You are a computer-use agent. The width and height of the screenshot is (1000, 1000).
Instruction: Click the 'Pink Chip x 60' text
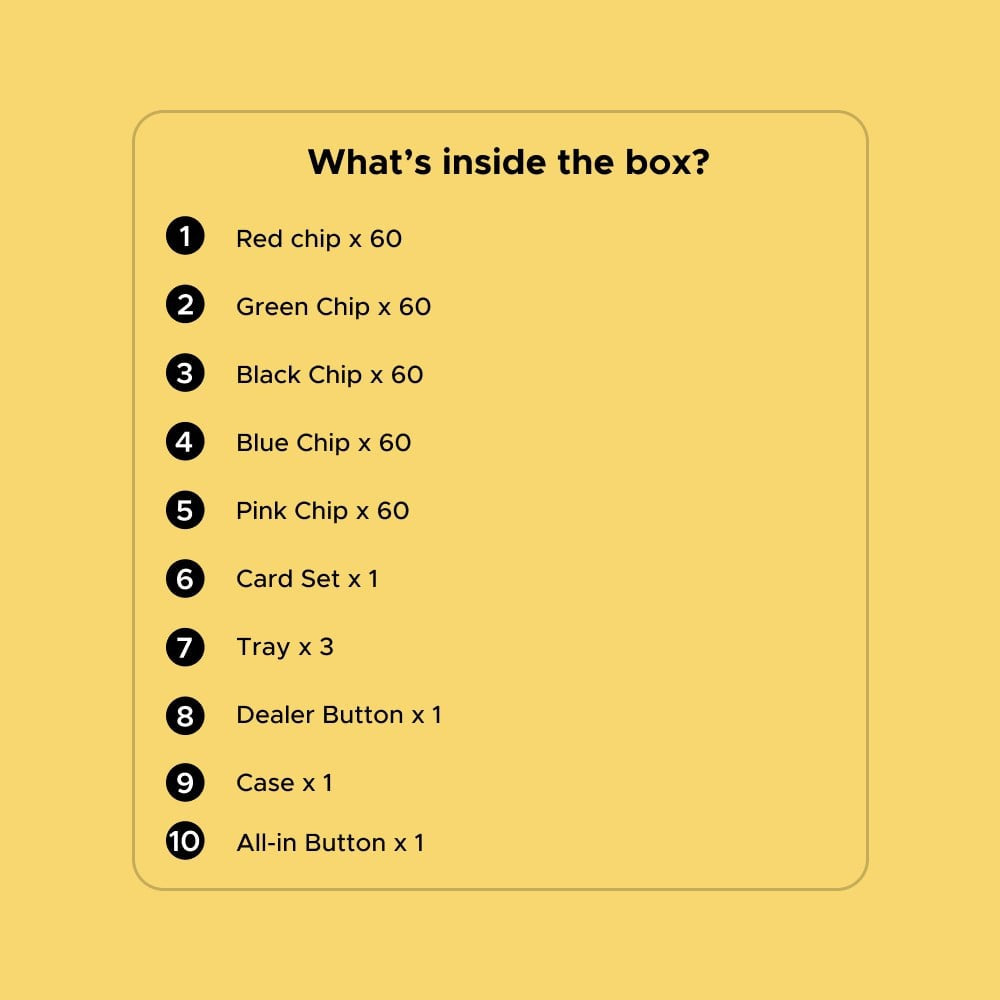pyautogui.click(x=323, y=511)
